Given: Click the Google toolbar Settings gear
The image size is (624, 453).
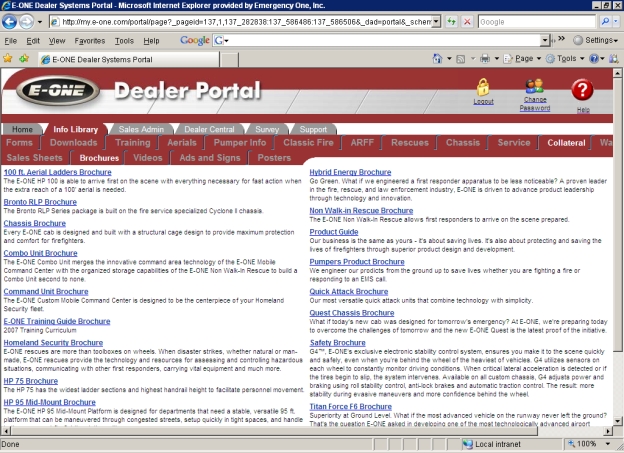Looking at the screenshot, I should point(578,40).
